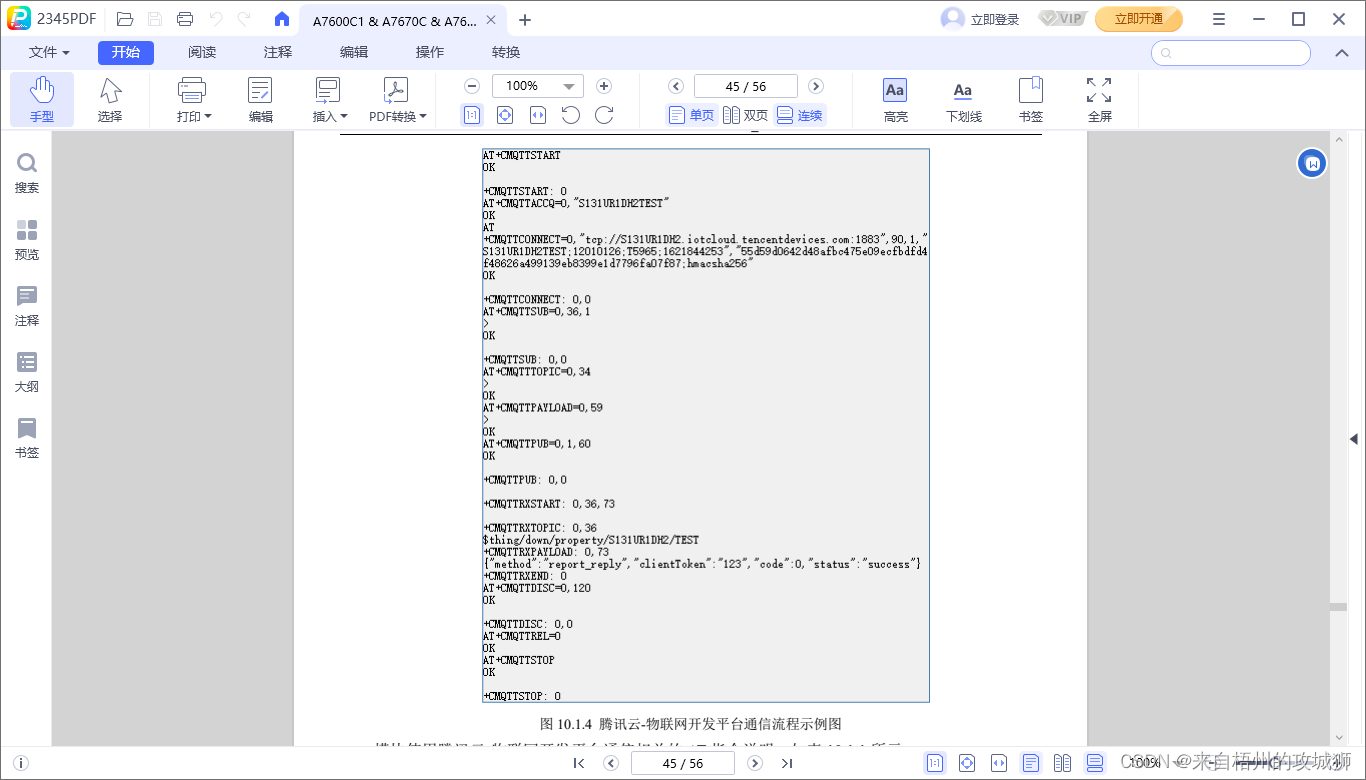Screen dimensions: 1366x780
Task: Rotate page clockwise
Action: 604,115
